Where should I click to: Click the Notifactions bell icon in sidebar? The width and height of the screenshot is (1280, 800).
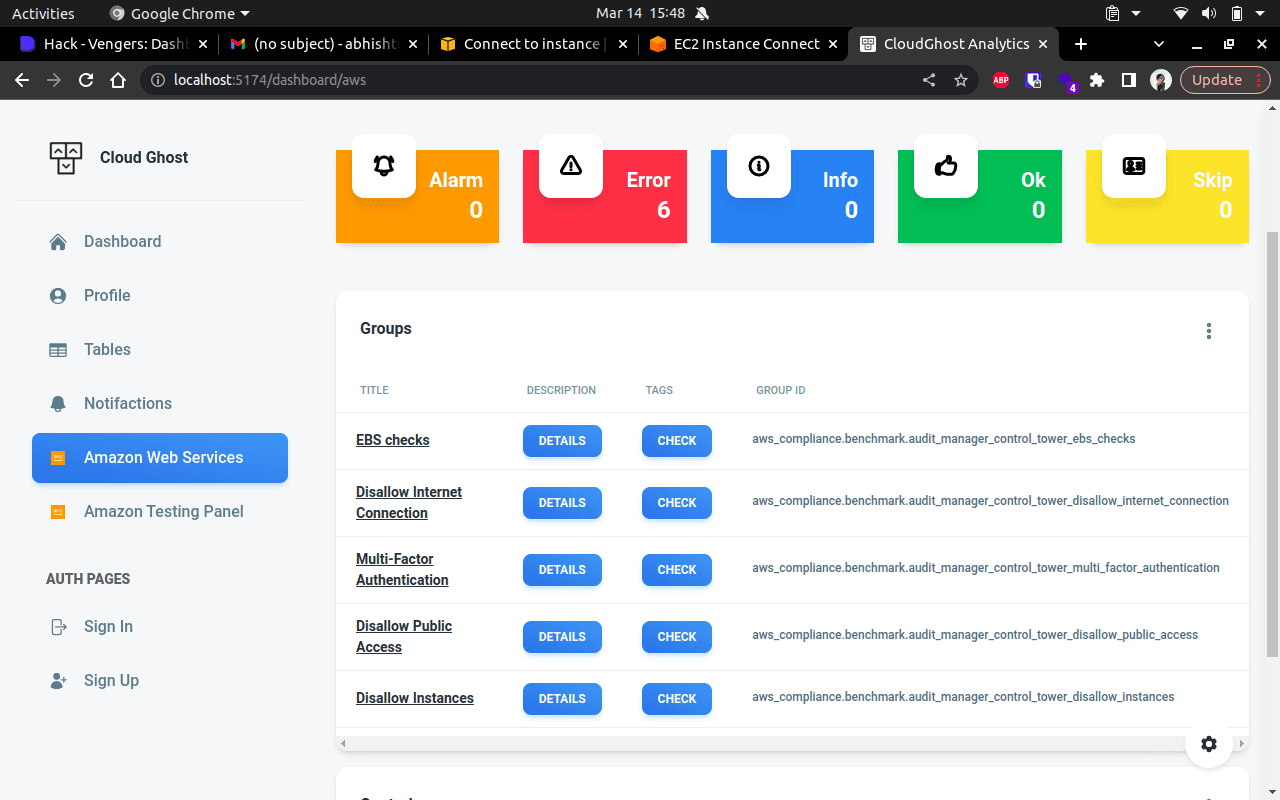[58, 404]
